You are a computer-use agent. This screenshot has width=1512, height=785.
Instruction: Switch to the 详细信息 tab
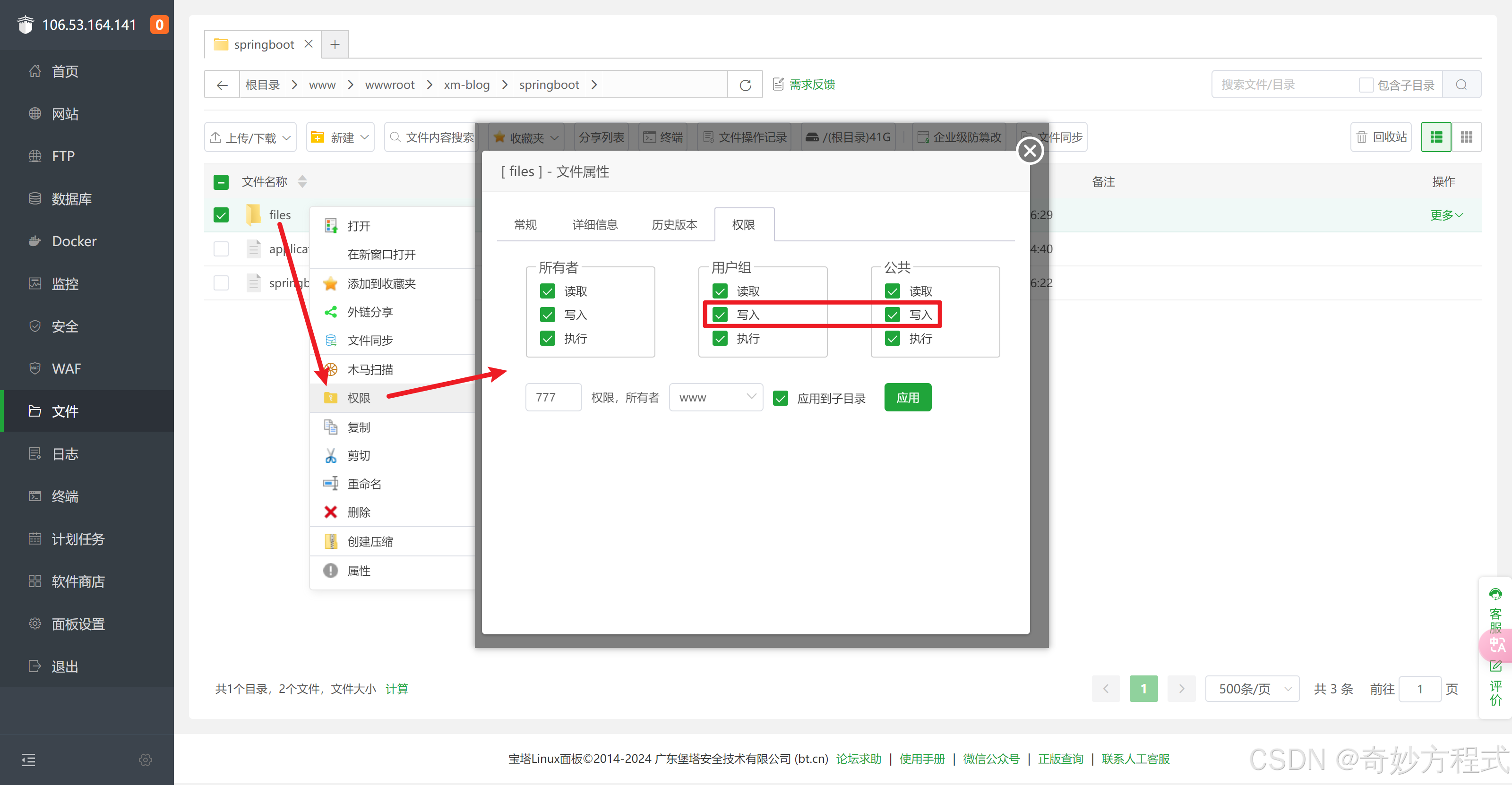click(595, 225)
